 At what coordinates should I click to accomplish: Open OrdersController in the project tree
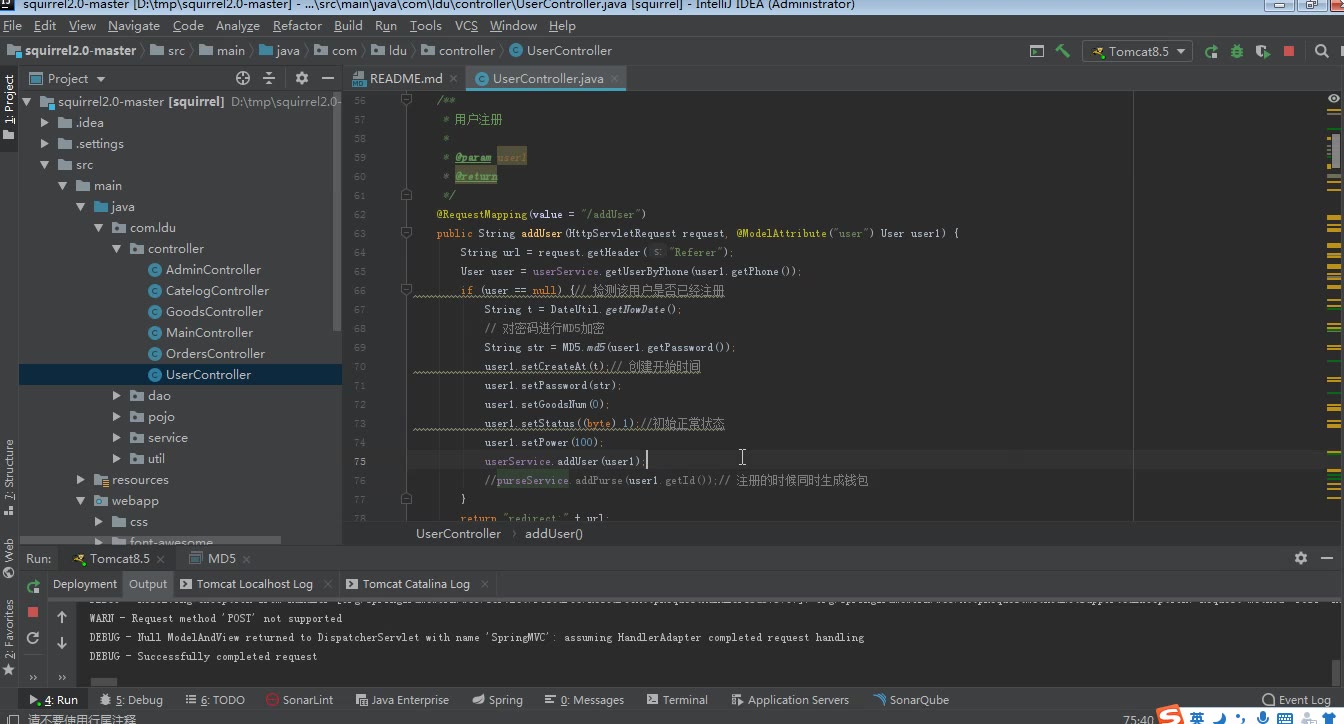point(215,354)
